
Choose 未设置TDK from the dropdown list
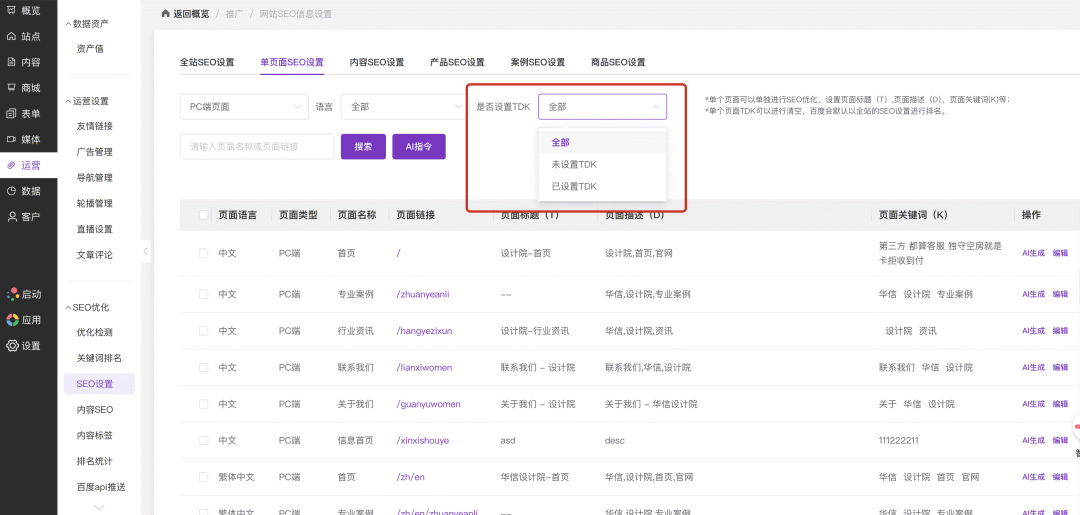(x=574, y=164)
